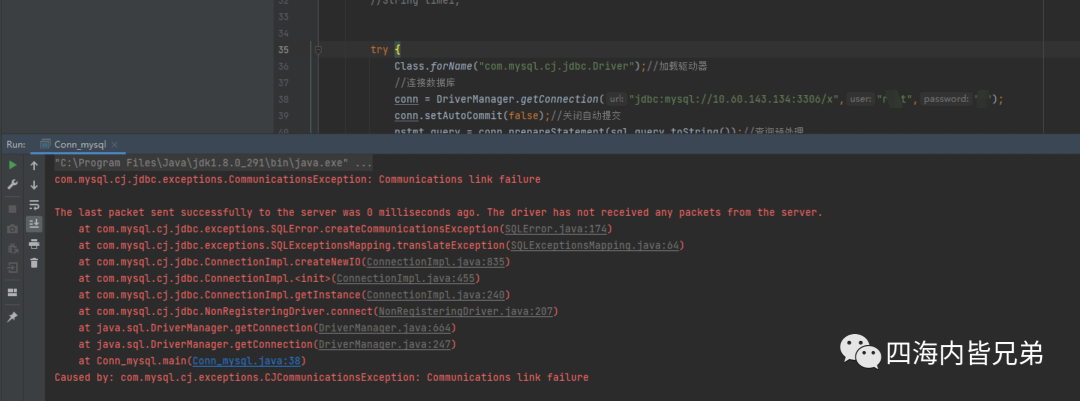Click the 'Run:' panel label
The image size is (1080, 401).
tap(16, 145)
